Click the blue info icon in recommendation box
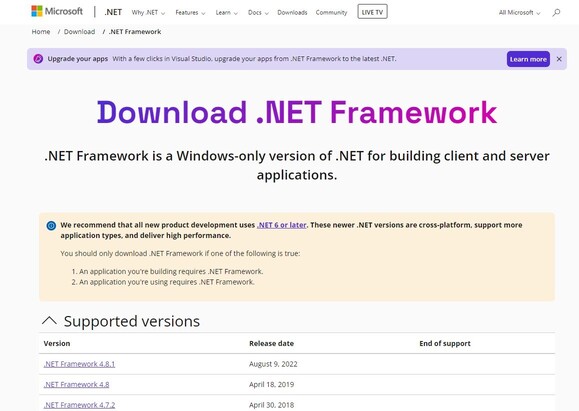579x411 pixels. [x=51, y=225]
